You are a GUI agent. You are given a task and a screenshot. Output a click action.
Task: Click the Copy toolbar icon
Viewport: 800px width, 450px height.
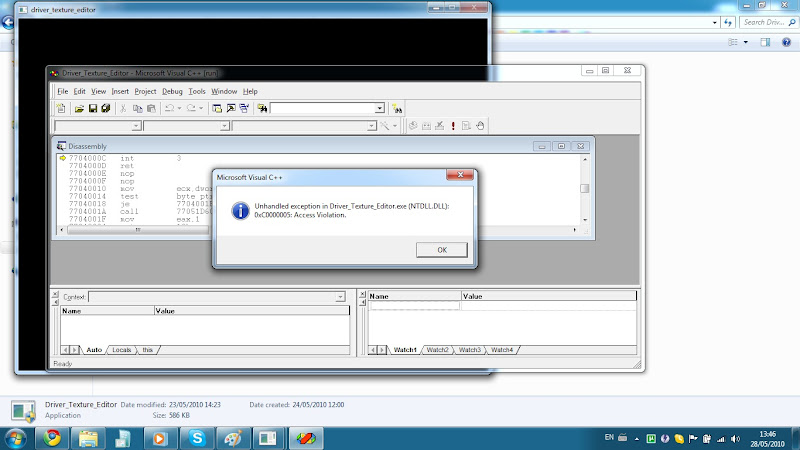pos(137,108)
